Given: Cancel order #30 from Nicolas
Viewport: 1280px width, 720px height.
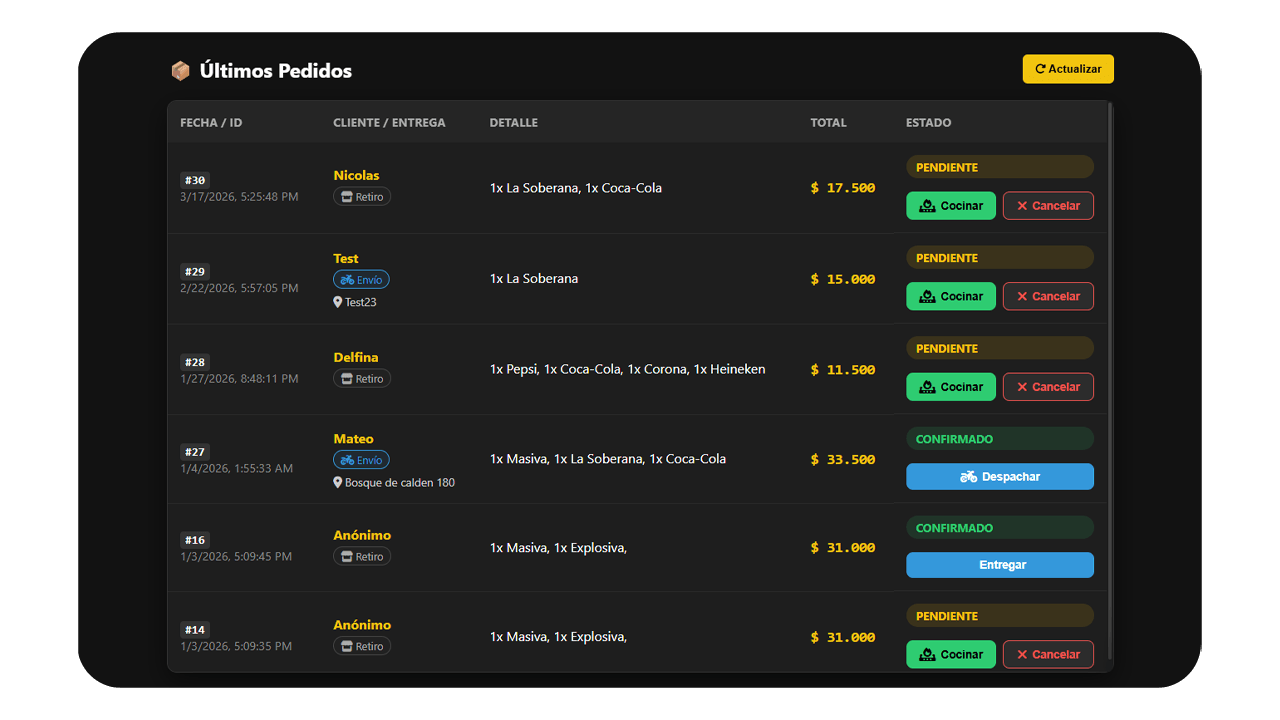Looking at the screenshot, I should 1047,206.
